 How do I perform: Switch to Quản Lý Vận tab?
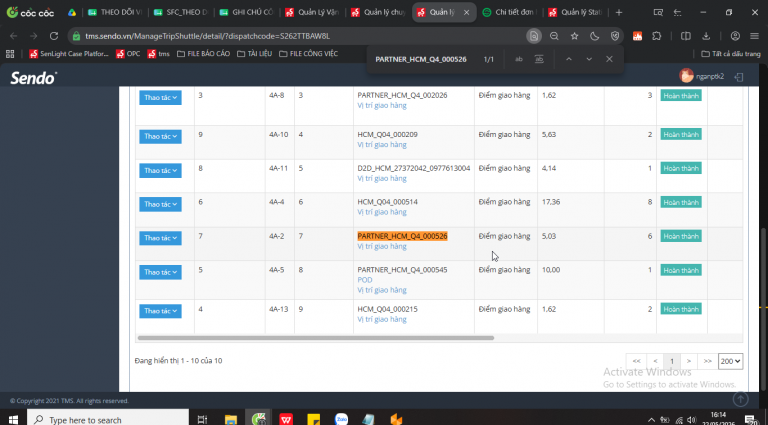click(x=312, y=13)
